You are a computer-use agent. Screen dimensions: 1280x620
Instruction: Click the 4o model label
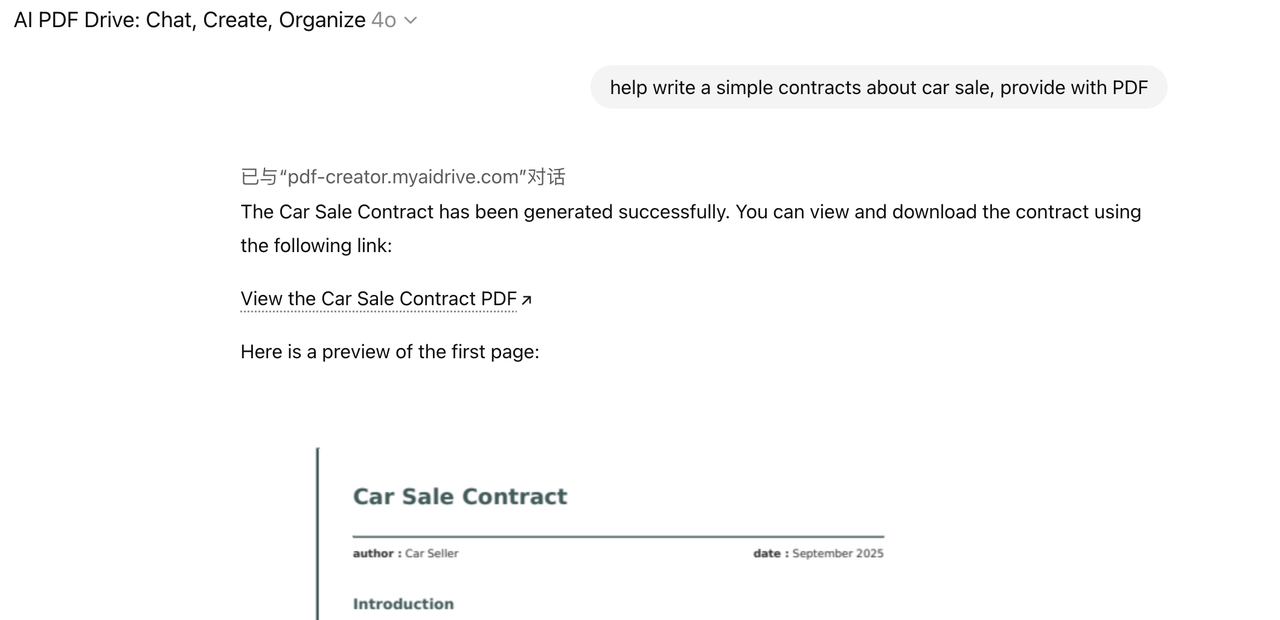[383, 20]
